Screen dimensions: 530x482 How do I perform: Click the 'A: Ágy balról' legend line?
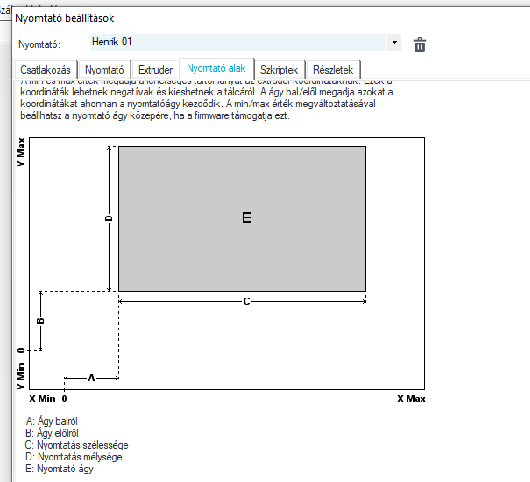[x=51, y=421]
